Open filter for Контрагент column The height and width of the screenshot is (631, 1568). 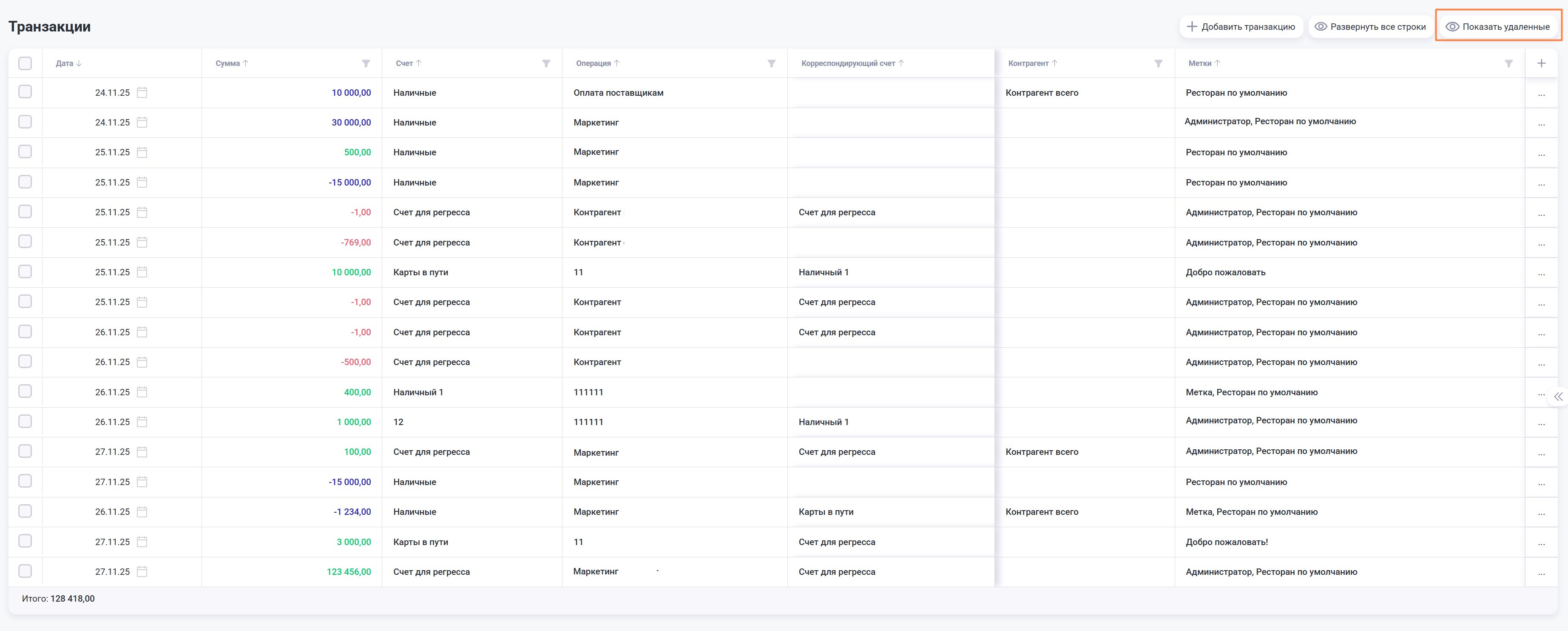coord(1158,63)
